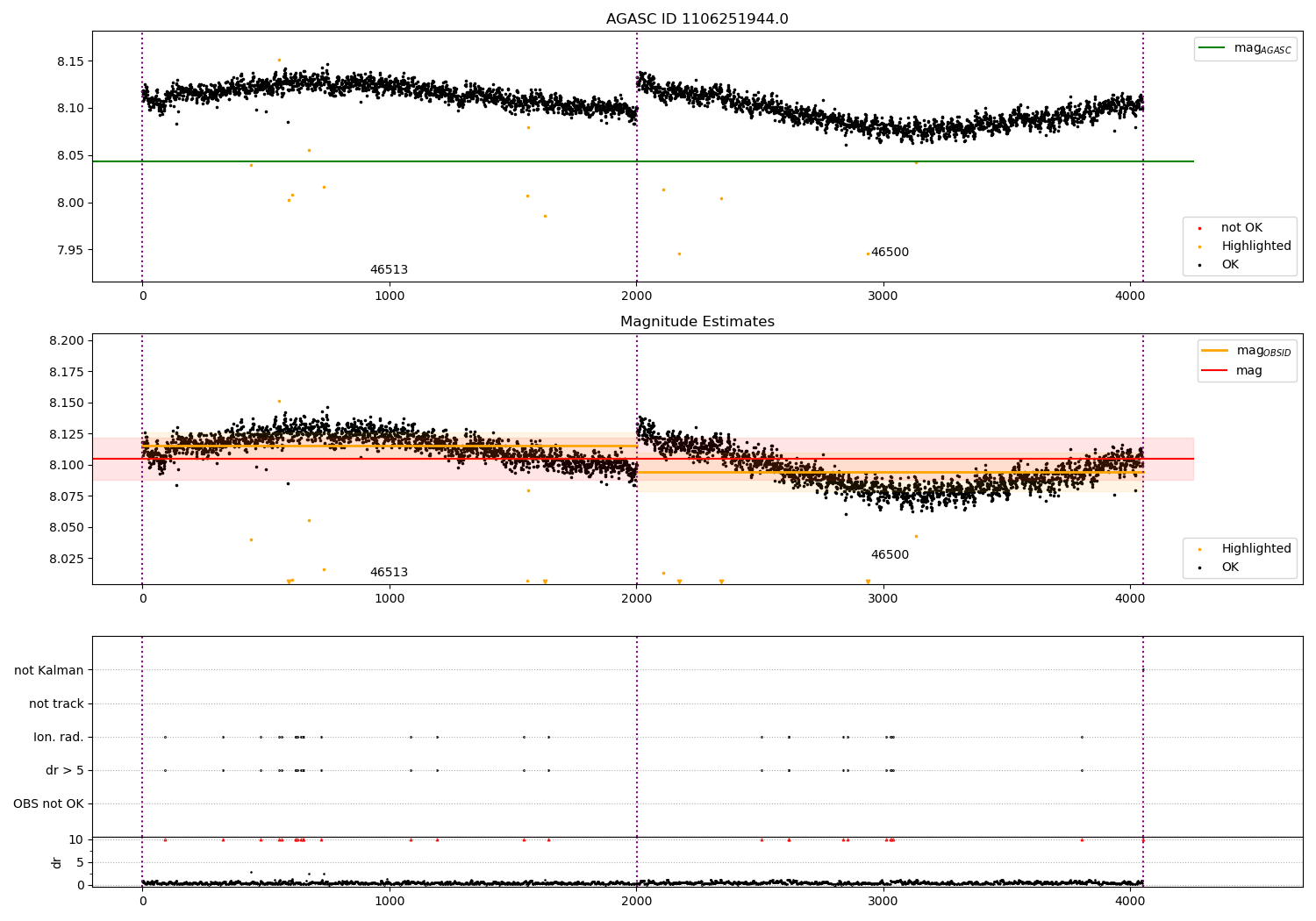Screen dimensions: 1316x921
Task: Click the "8.175" y-axis tick label
Action: pos(68,372)
